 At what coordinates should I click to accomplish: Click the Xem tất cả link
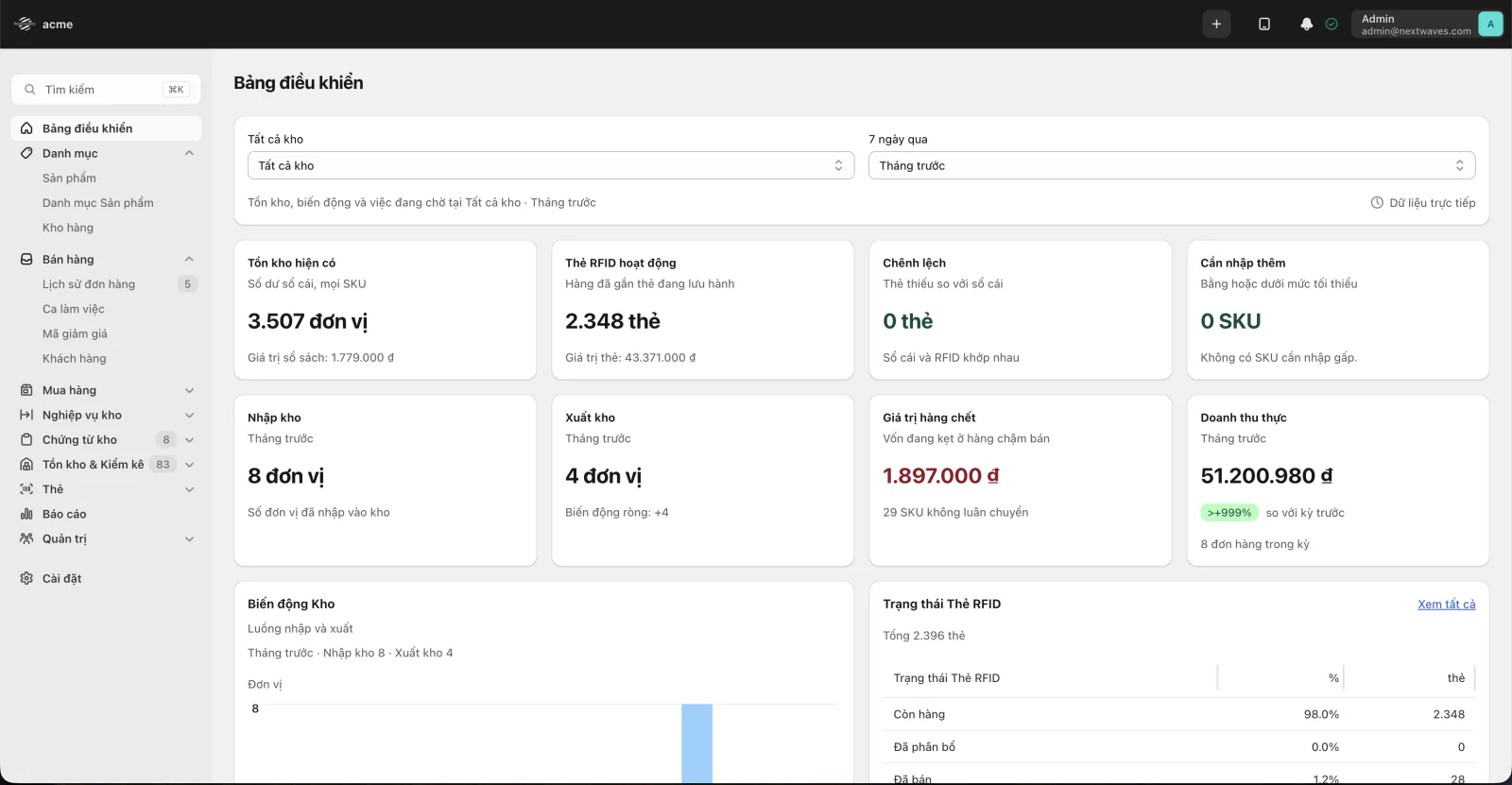pos(1446,605)
